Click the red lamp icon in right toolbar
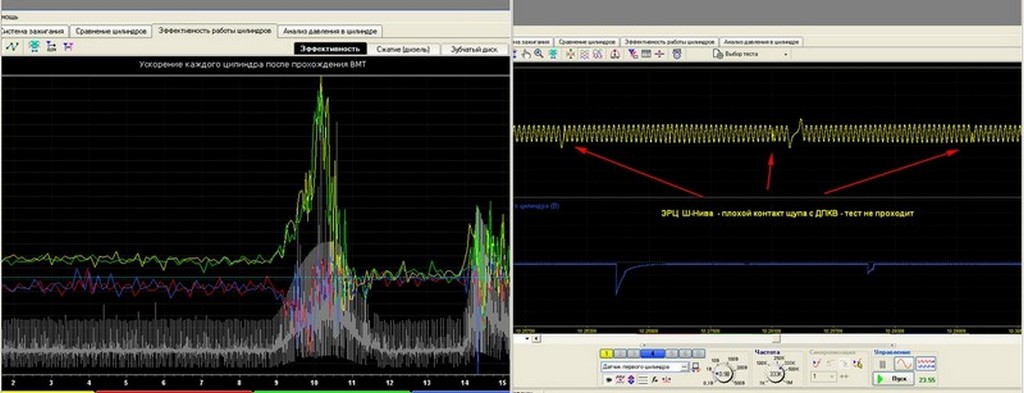 pos(615,54)
